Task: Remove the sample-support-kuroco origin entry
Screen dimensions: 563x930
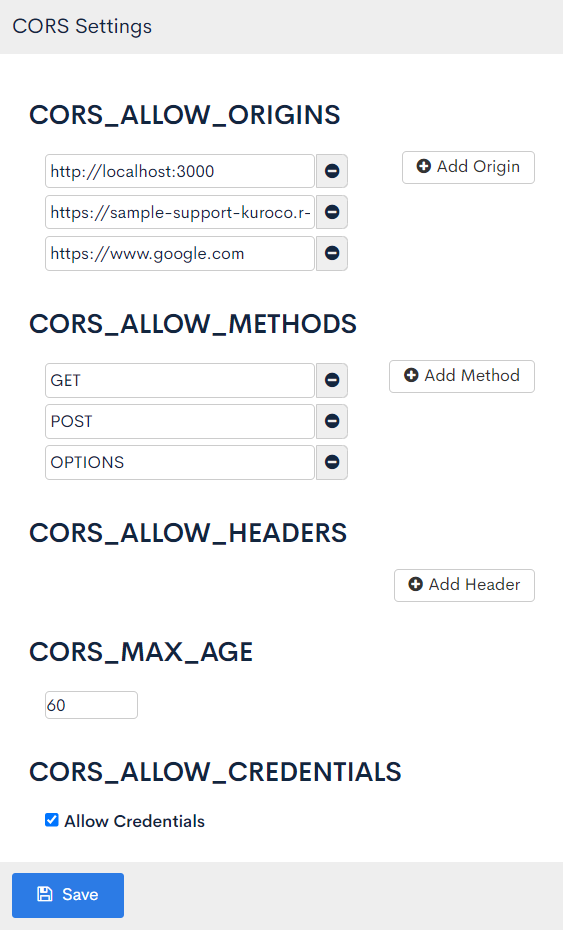Action: [332, 212]
